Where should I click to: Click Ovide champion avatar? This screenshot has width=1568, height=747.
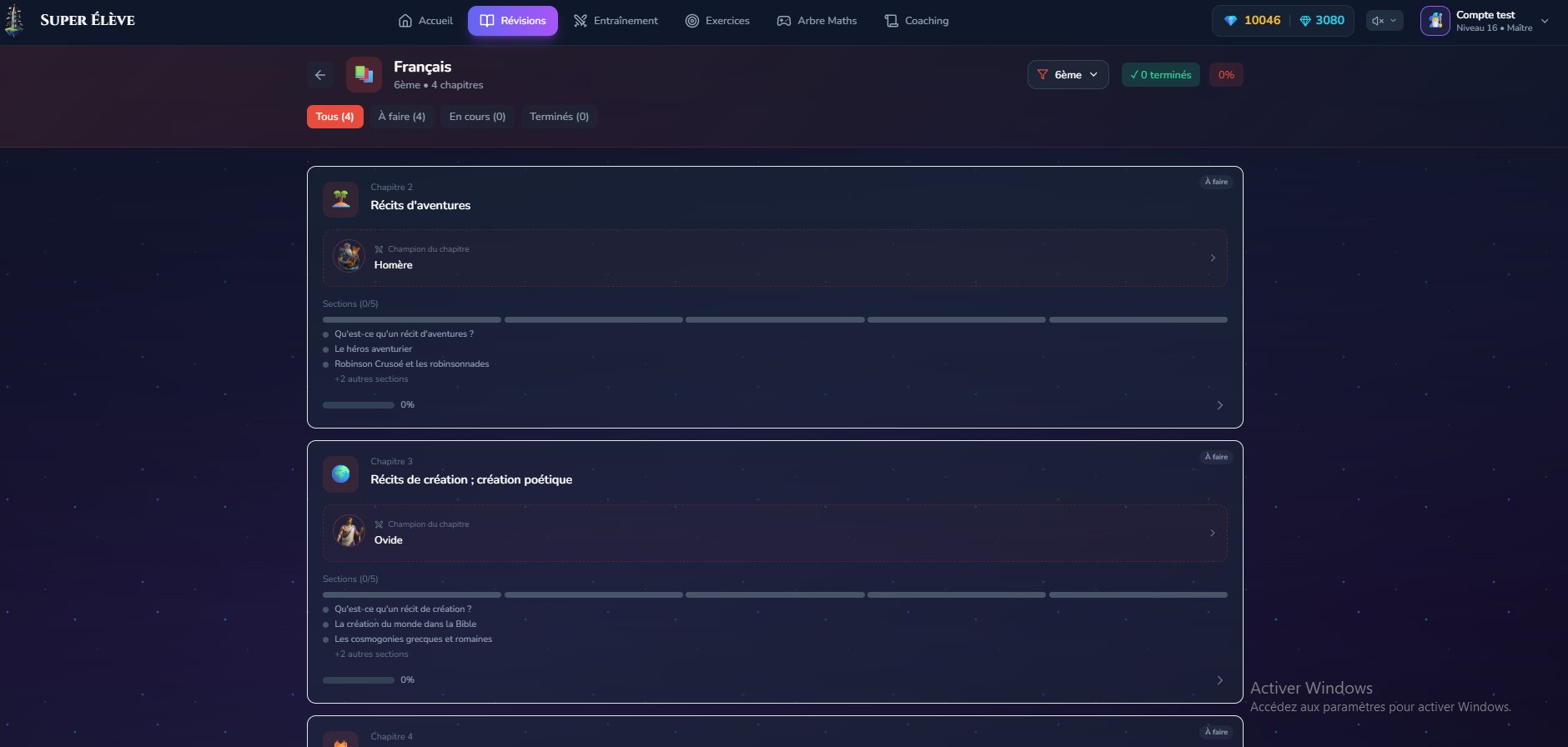349,532
